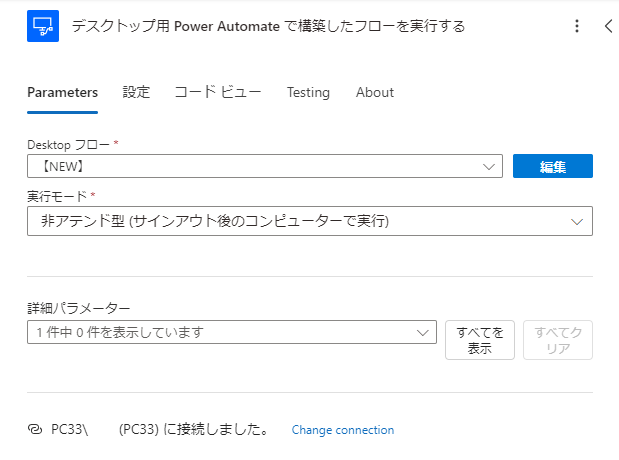Open the 設定 tab
Image resolution: width=619 pixels, height=460 pixels.
click(136, 92)
